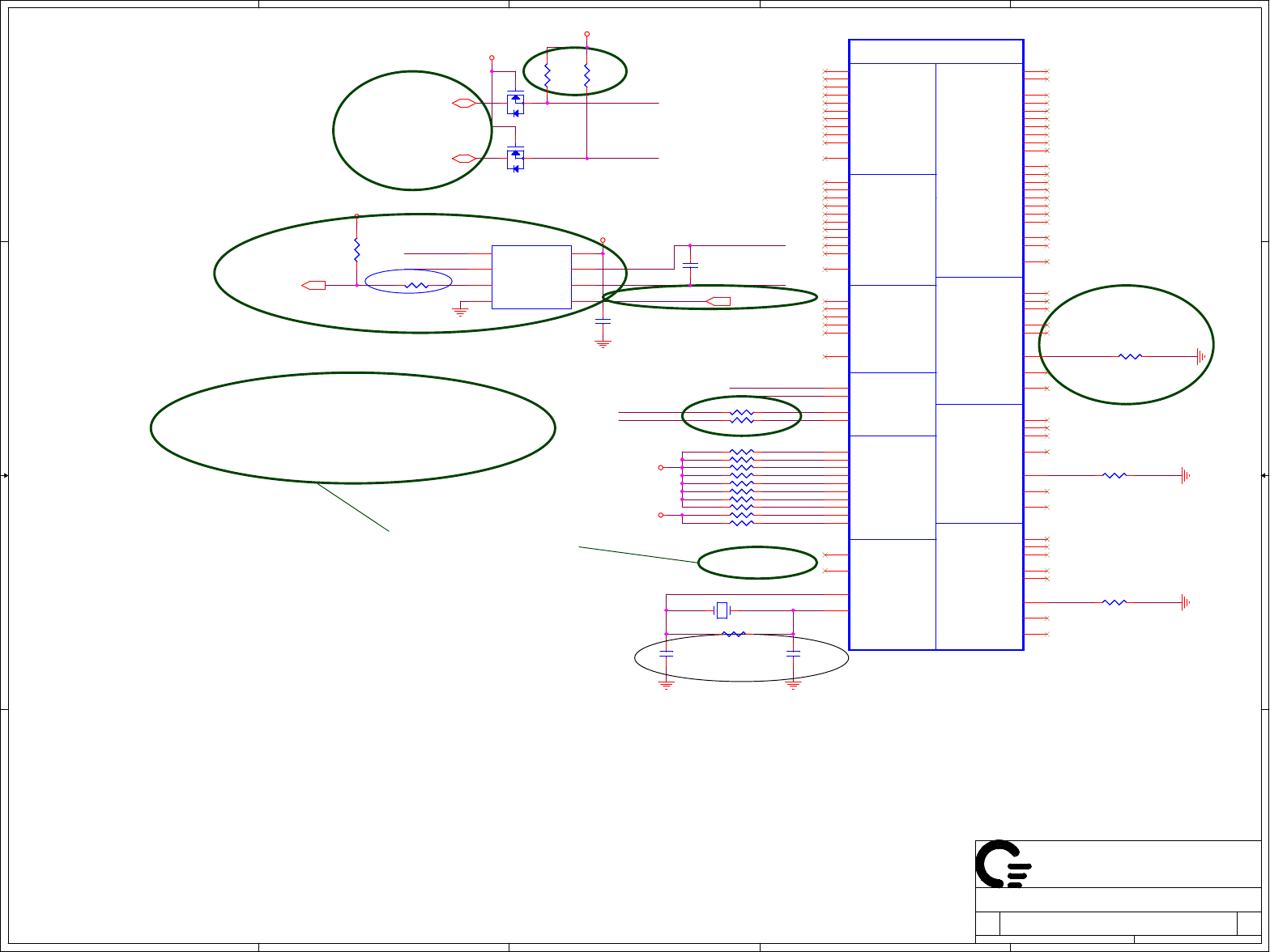Viewport: 1270px width, 952px height.
Task: Select bottom resistor of the ten-resistor array
Action: 742,523
